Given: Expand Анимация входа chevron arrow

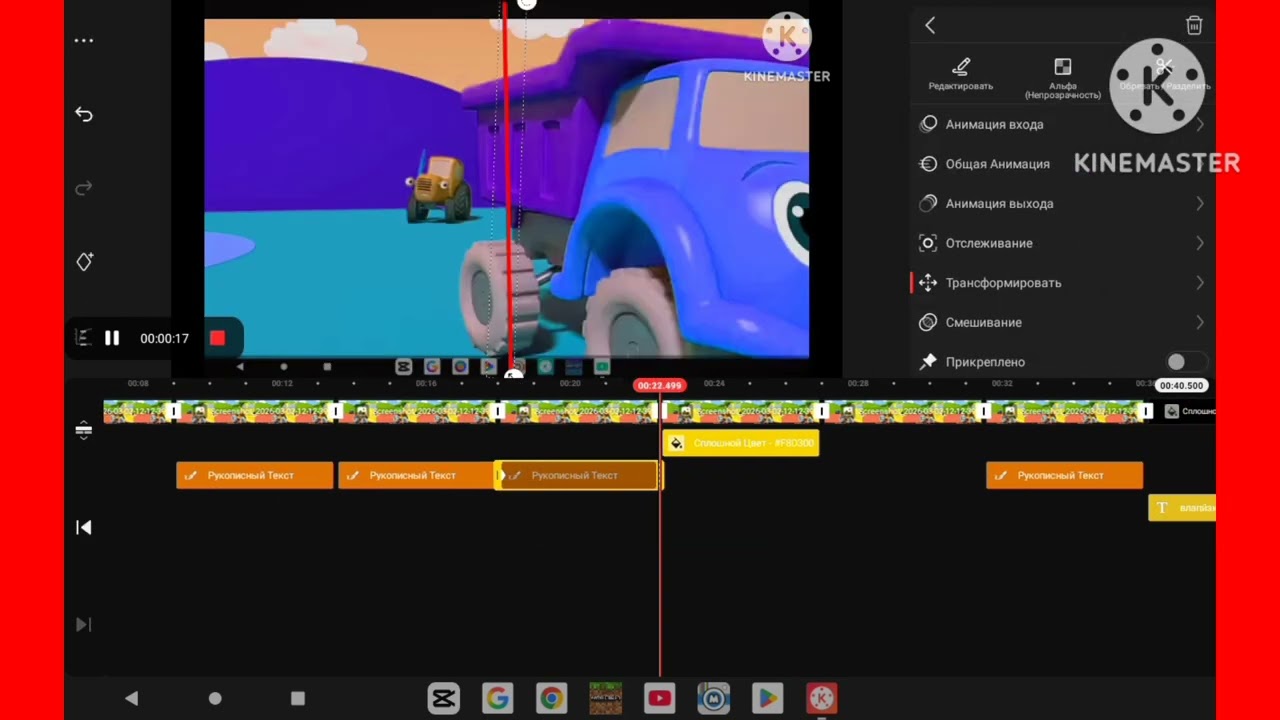Looking at the screenshot, I should [1200, 124].
